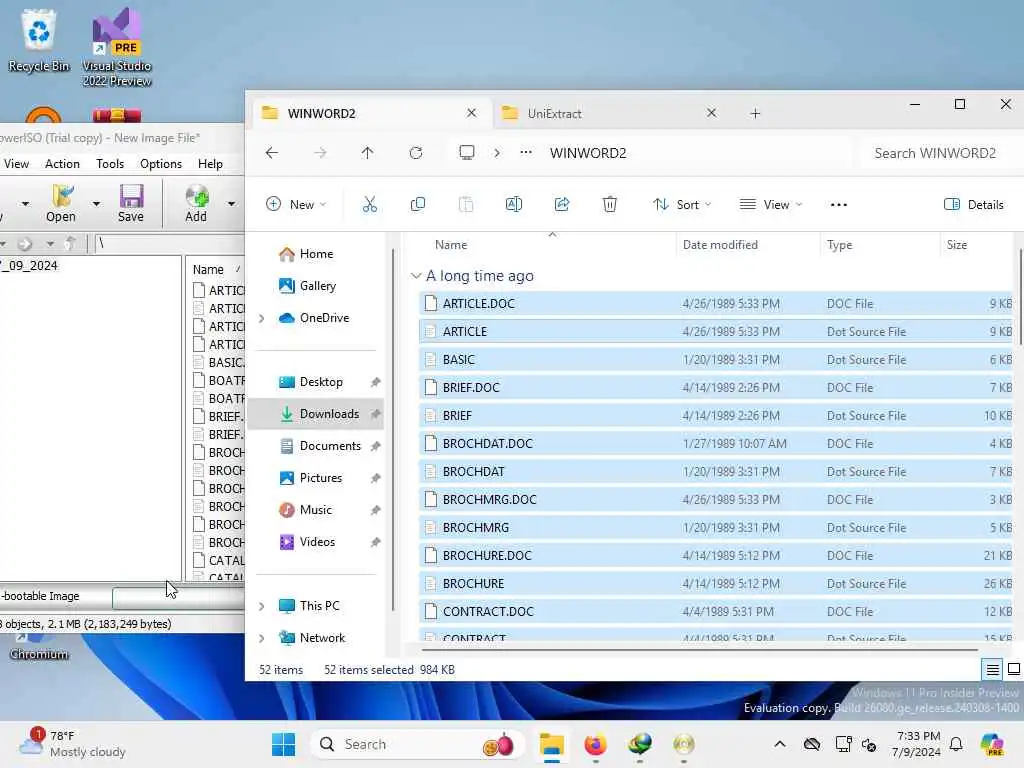
Task: Click the Share icon in Explorer toolbar
Action: [x=562, y=204]
